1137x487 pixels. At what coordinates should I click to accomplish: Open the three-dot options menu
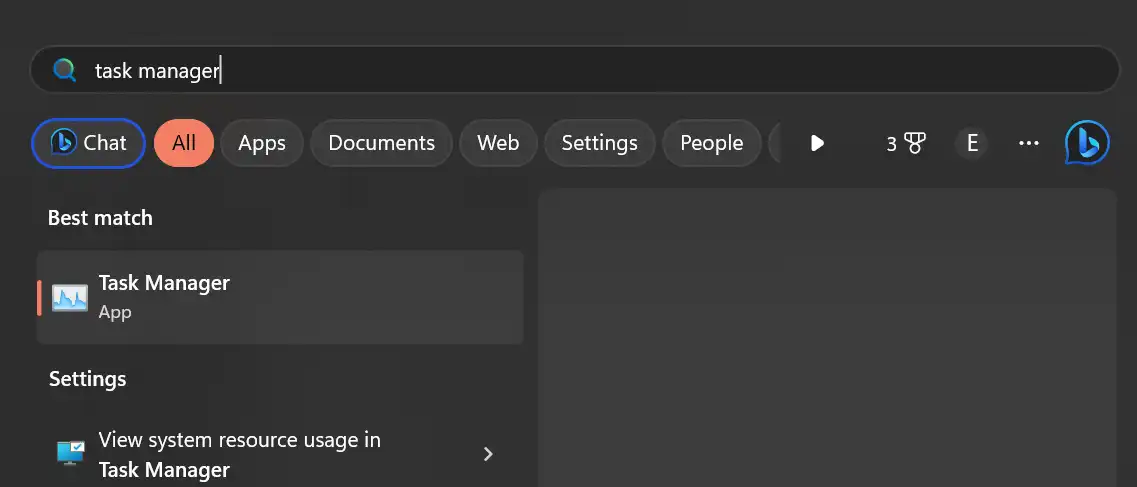coord(1029,143)
